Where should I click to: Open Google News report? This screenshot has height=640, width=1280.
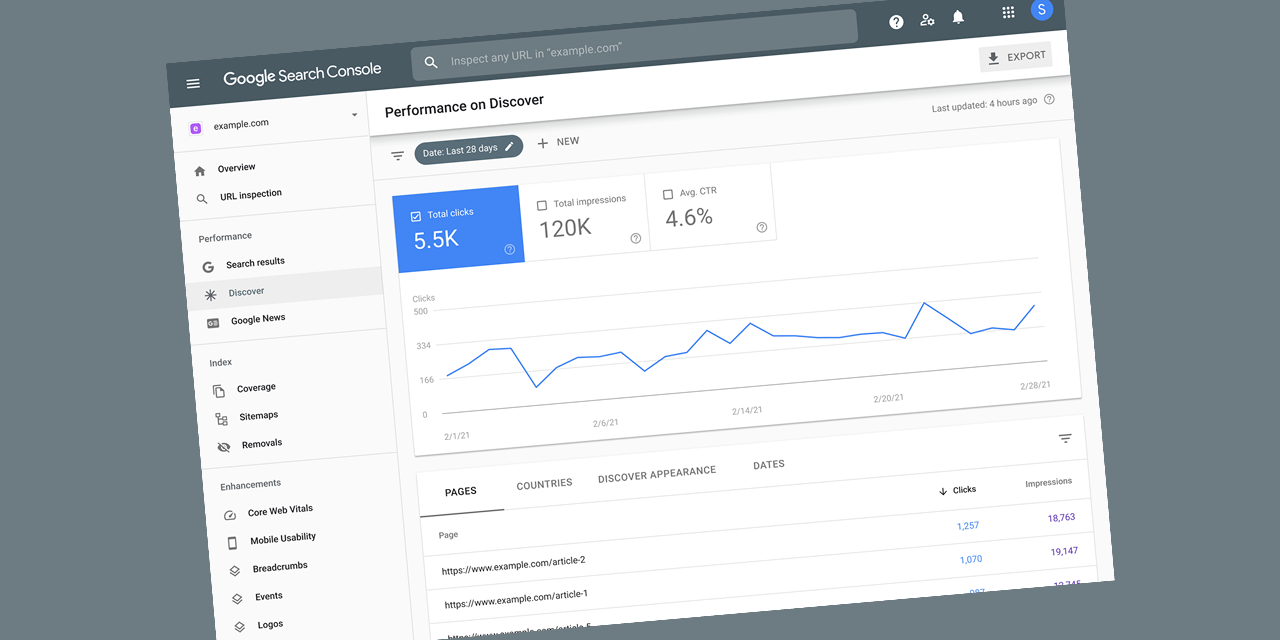coord(258,319)
